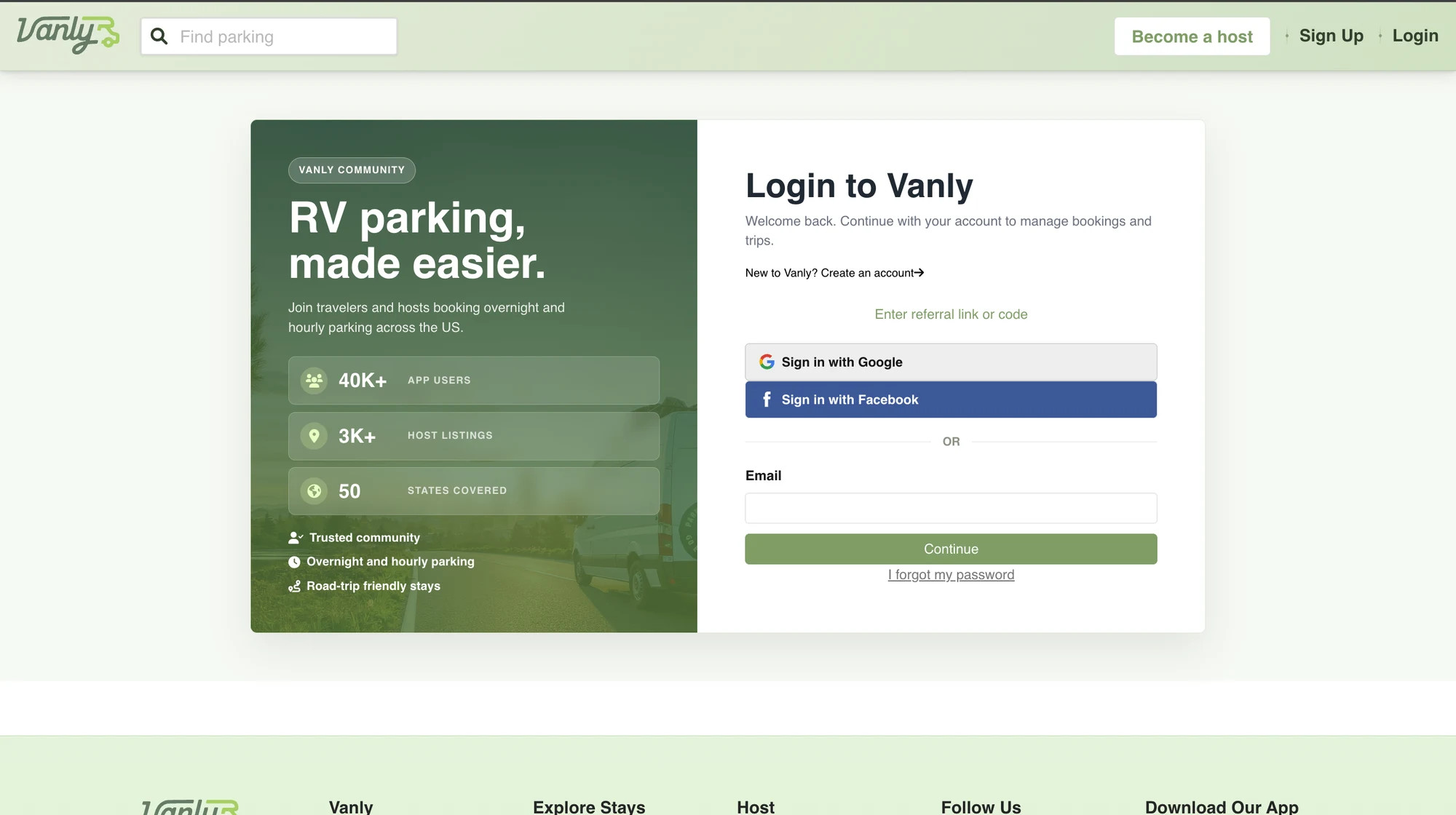This screenshot has height=815, width=1456.
Task: Click the magnifying glass search icon
Action: pos(159,36)
